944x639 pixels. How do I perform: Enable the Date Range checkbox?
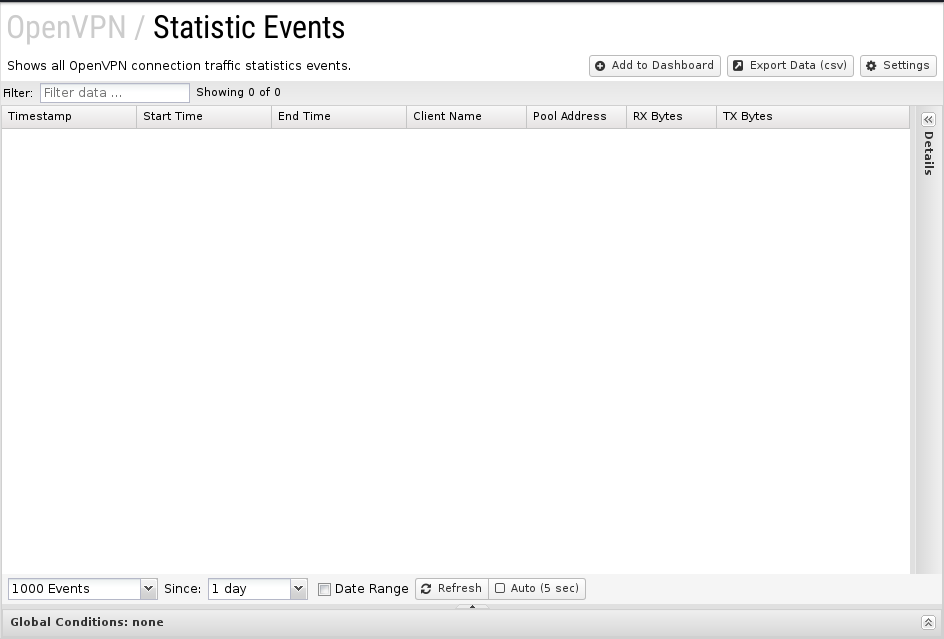324,590
